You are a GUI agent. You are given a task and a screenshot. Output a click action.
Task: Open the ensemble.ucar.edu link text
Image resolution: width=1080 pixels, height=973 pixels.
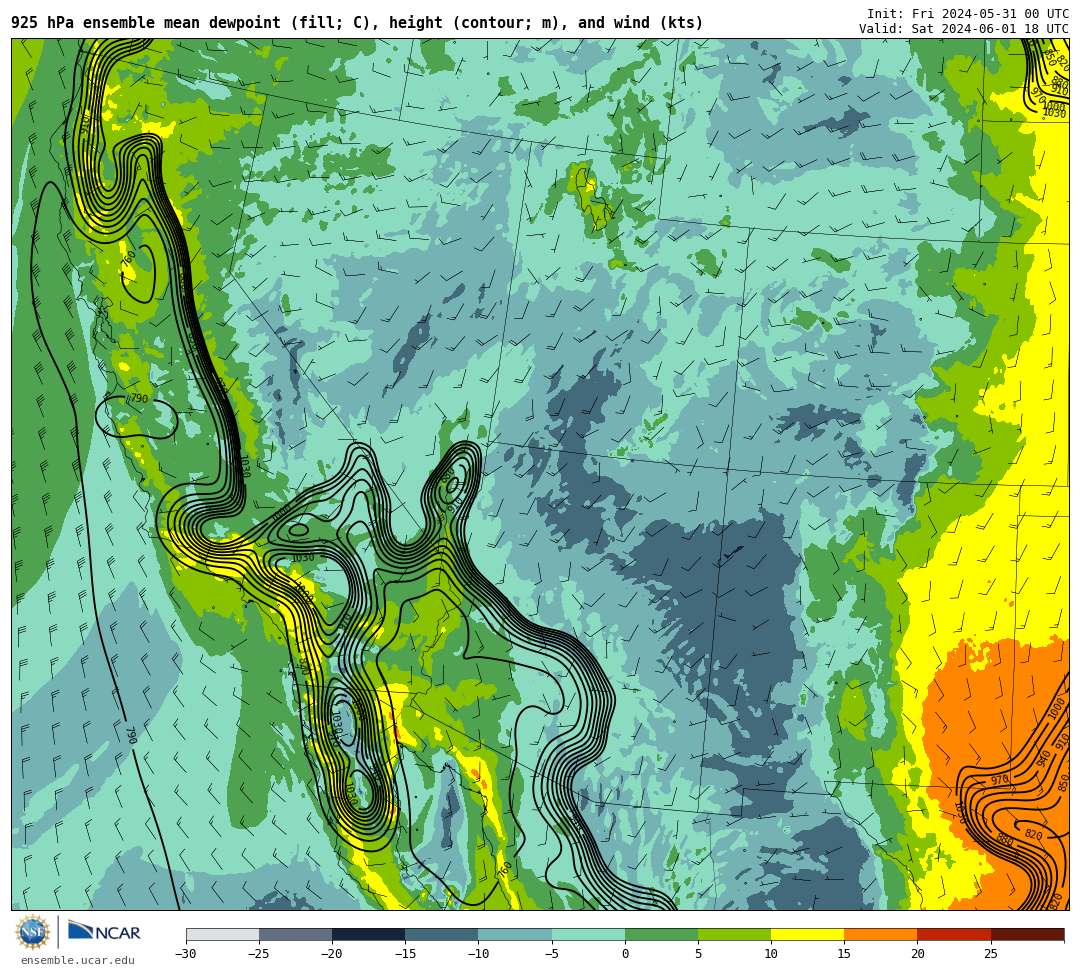coord(78,960)
